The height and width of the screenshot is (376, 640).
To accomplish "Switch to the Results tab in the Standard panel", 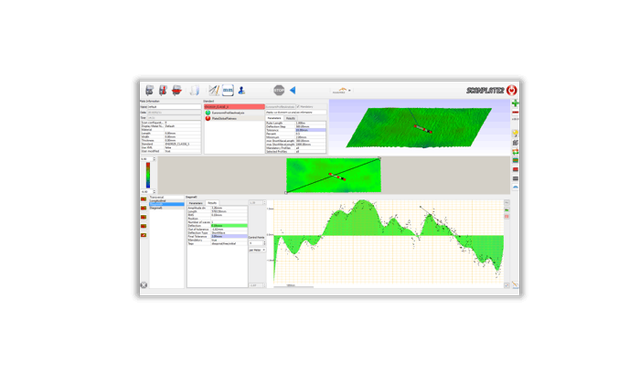I will 290,118.
